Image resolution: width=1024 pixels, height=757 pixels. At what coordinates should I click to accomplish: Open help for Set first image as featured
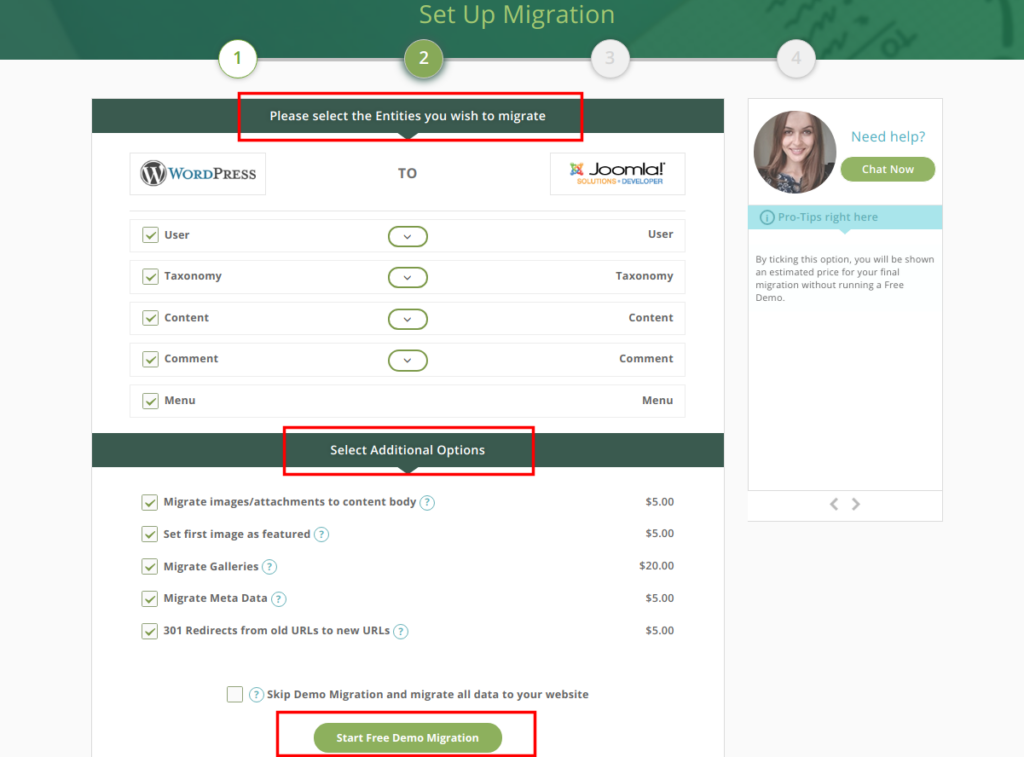click(321, 534)
